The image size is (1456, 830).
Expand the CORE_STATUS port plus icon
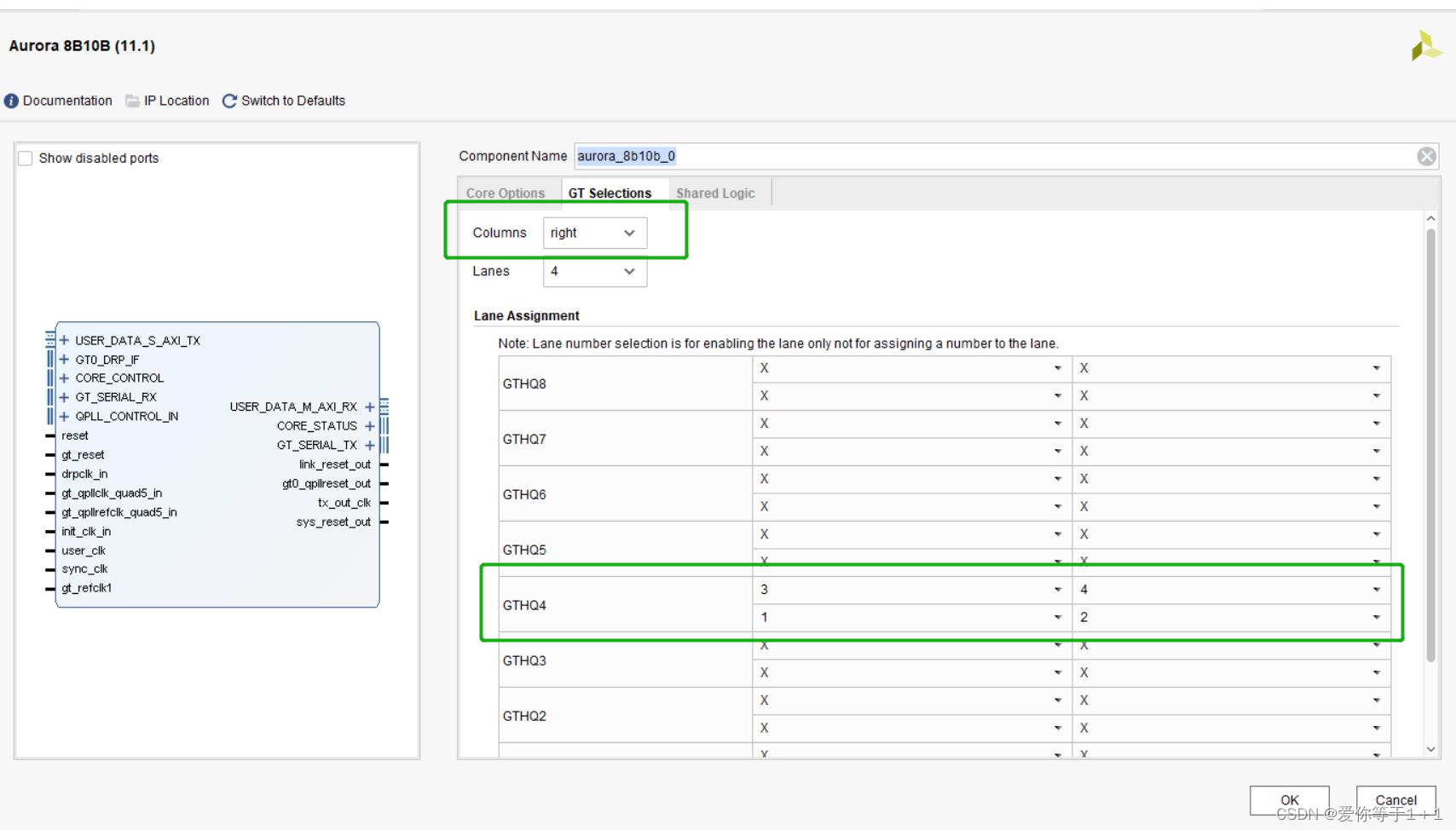(x=370, y=426)
